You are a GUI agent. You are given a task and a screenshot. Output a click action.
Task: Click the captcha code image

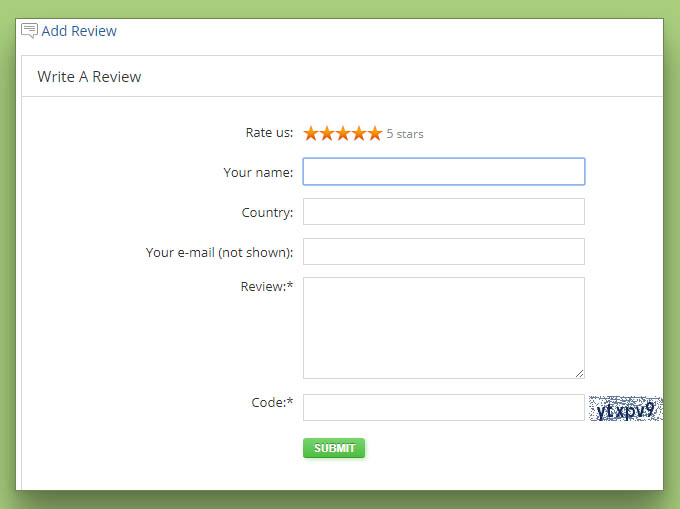point(625,409)
